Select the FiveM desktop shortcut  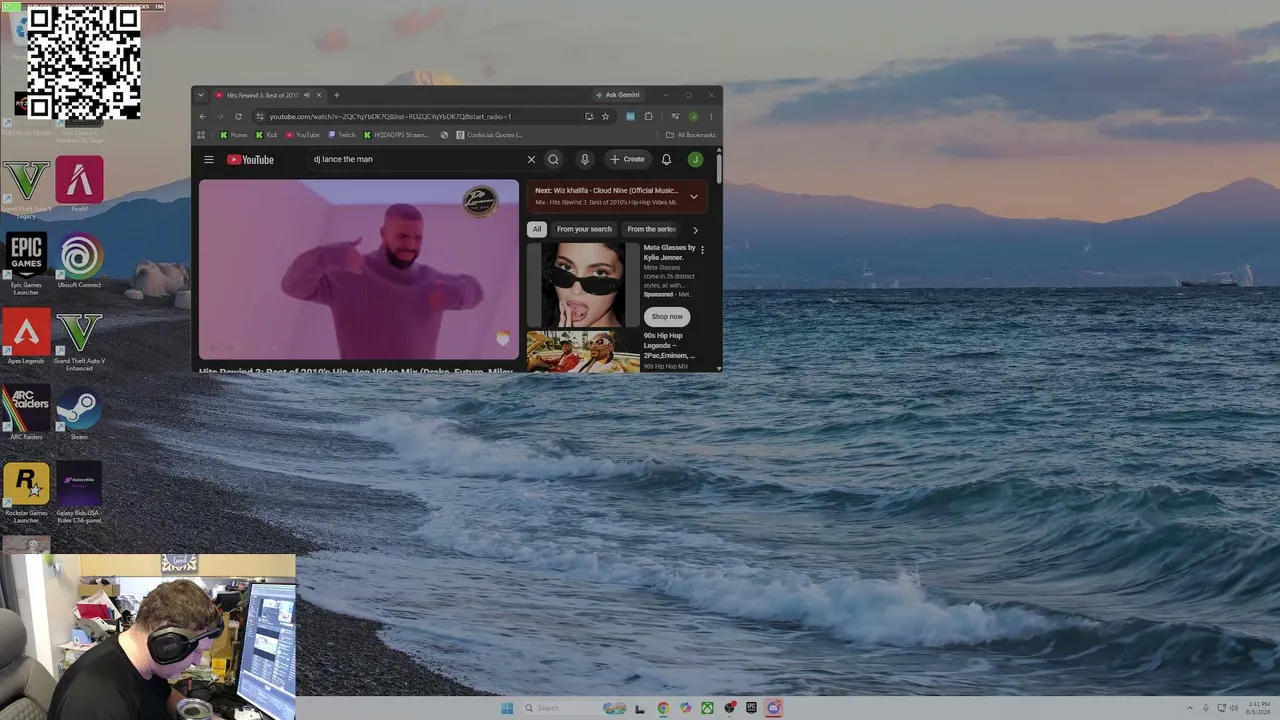click(79, 184)
